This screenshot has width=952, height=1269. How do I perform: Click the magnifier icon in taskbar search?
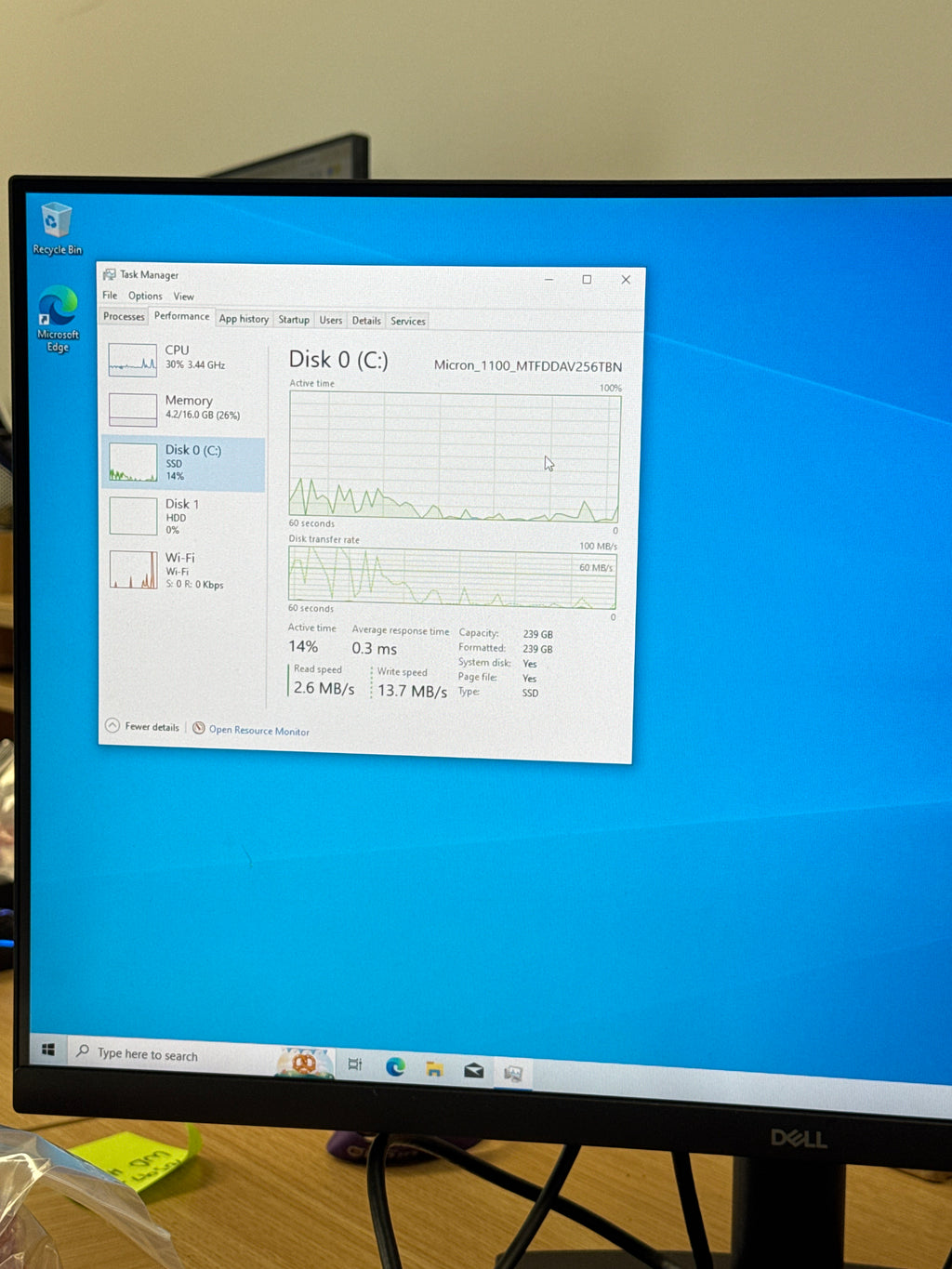point(83,1051)
